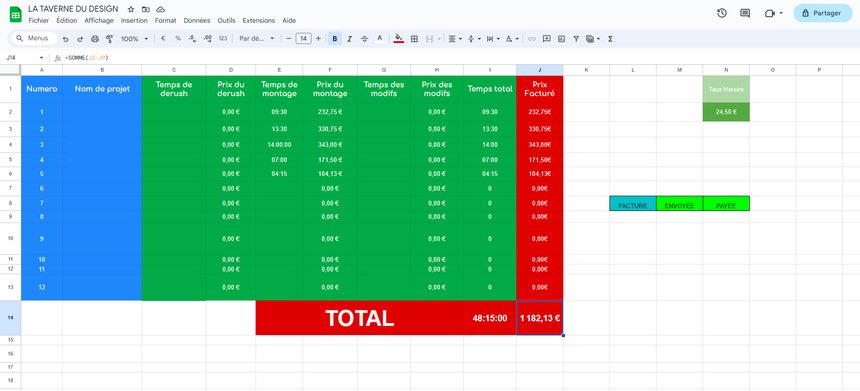Select the FACTURE cell
The height and width of the screenshot is (391, 860).
point(633,203)
